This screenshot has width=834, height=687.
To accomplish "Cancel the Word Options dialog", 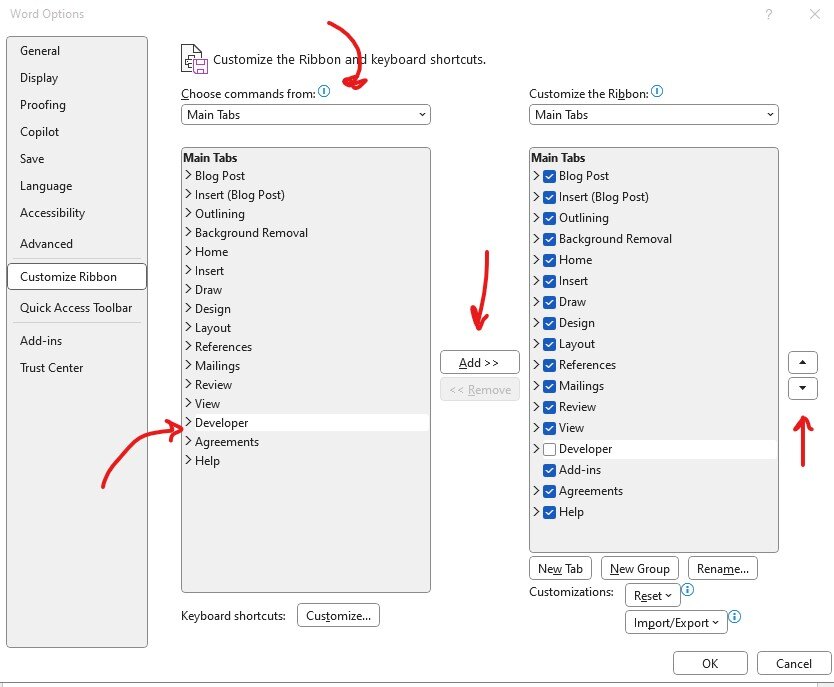I will (794, 664).
